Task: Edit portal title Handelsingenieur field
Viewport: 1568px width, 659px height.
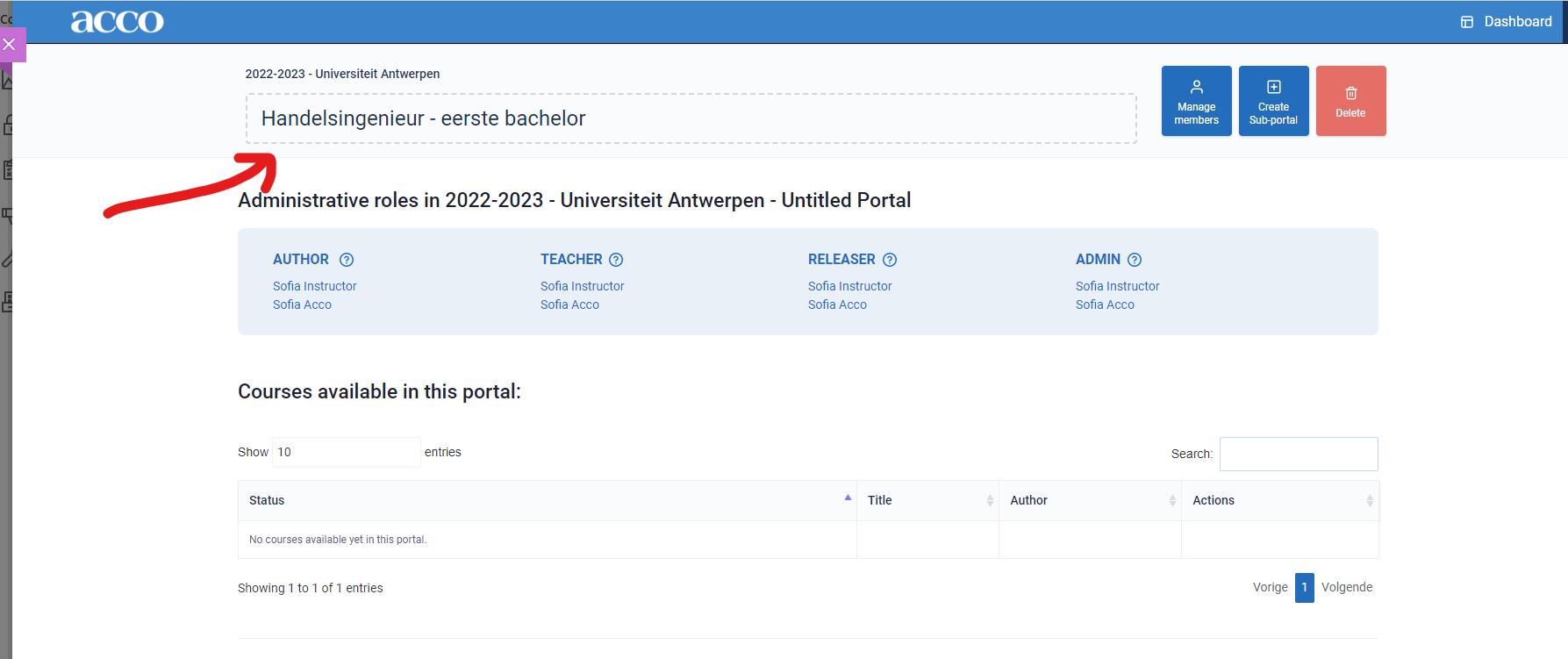Action: point(691,118)
